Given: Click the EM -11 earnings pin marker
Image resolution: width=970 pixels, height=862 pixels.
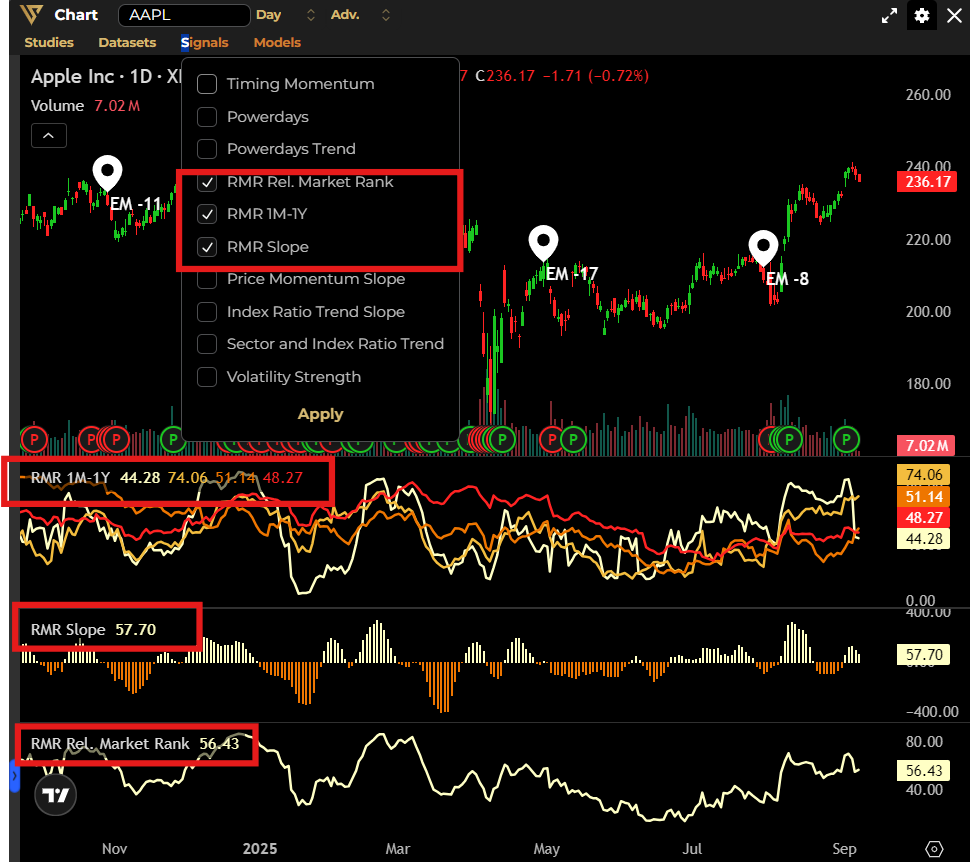Looking at the screenshot, I should tap(107, 173).
